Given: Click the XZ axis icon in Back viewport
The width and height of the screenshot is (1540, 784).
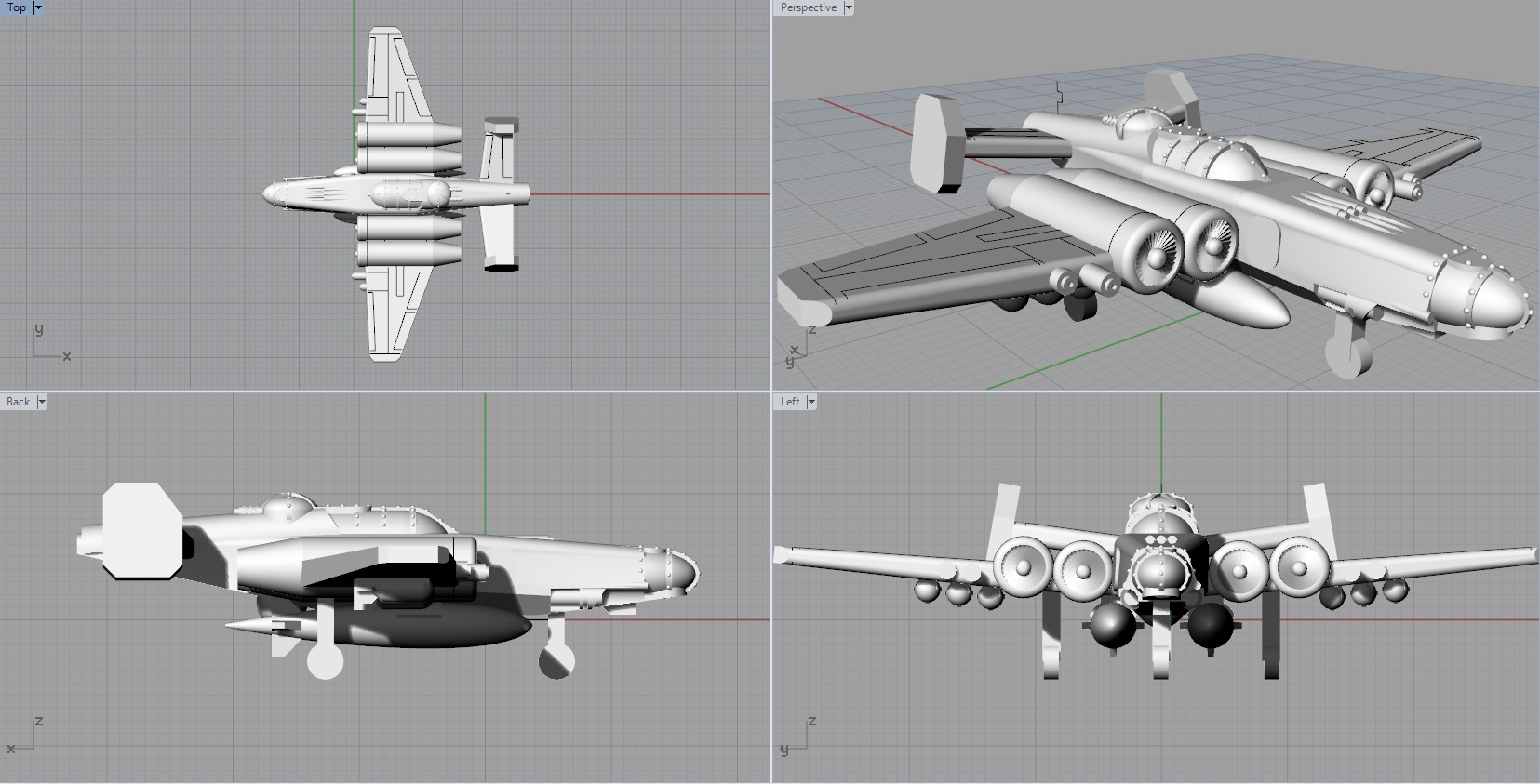Looking at the screenshot, I should [x=26, y=737].
